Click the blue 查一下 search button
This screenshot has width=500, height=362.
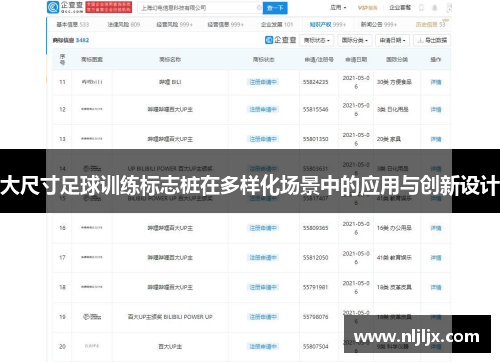(x=275, y=8)
